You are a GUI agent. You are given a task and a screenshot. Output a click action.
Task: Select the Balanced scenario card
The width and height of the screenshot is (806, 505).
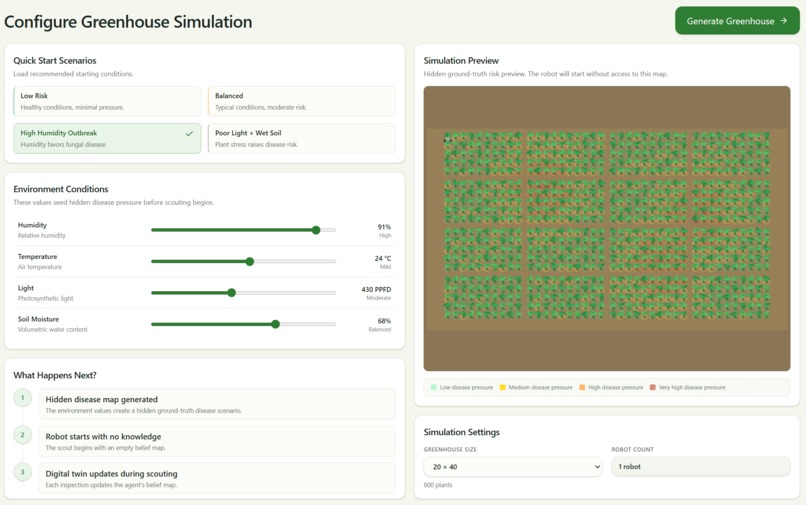302,101
